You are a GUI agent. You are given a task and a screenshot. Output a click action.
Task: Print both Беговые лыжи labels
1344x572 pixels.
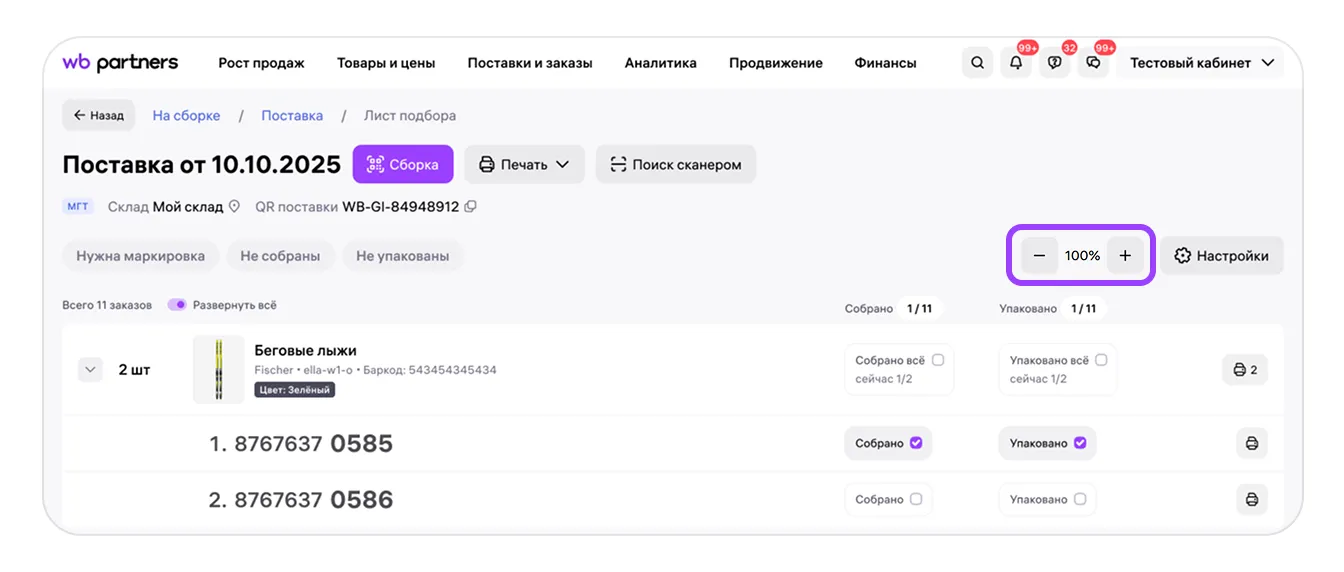(1245, 370)
